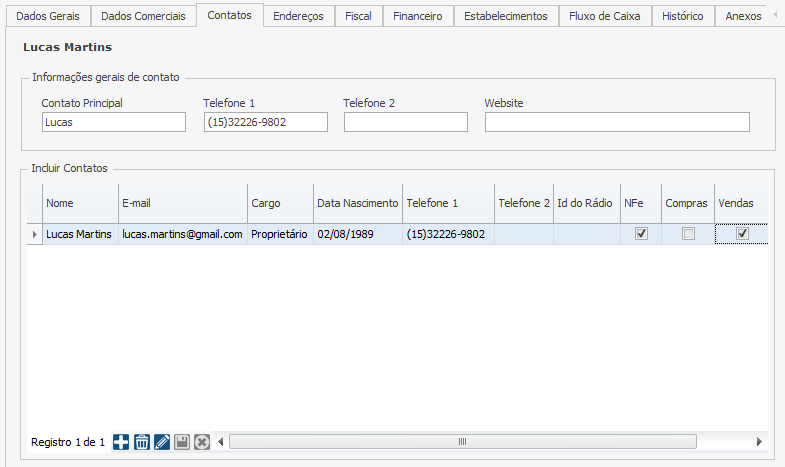Delete the contact using the trash icon
The image size is (785, 467).
[x=142, y=442]
